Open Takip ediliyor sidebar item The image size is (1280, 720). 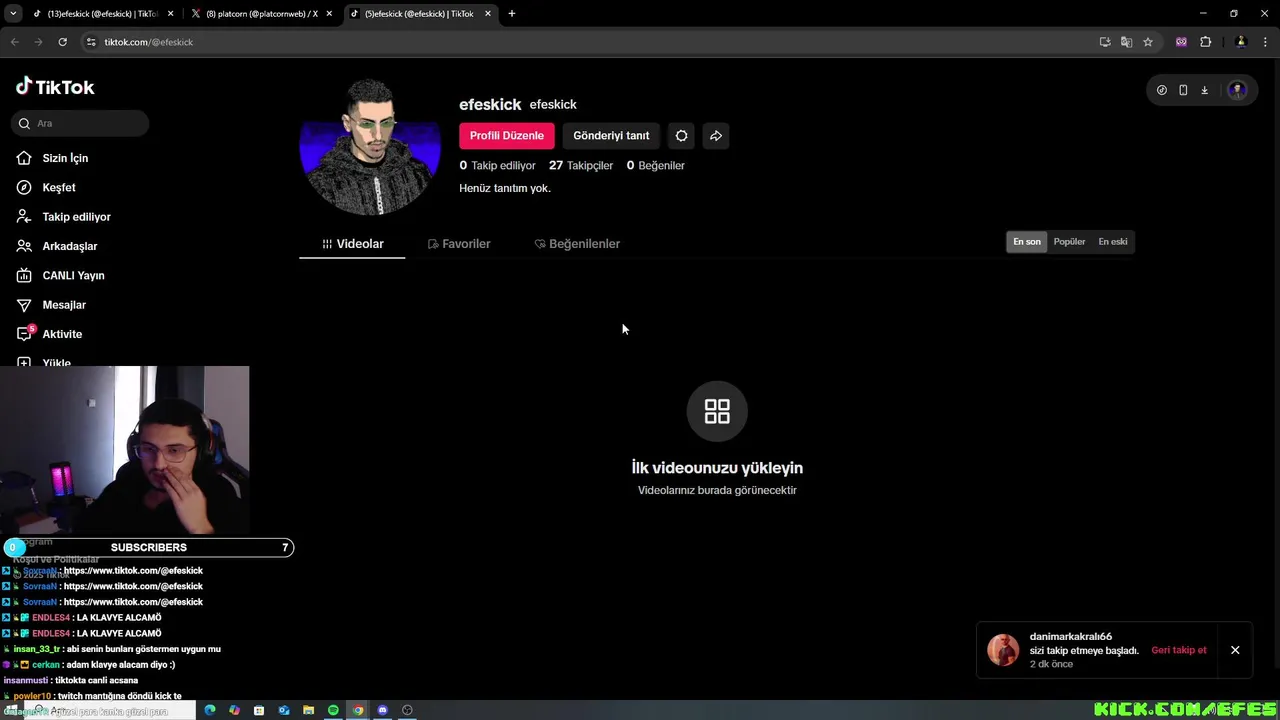(x=76, y=217)
